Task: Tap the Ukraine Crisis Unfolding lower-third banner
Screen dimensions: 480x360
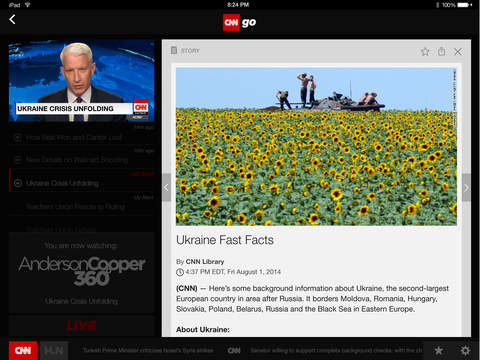Action: click(74, 109)
